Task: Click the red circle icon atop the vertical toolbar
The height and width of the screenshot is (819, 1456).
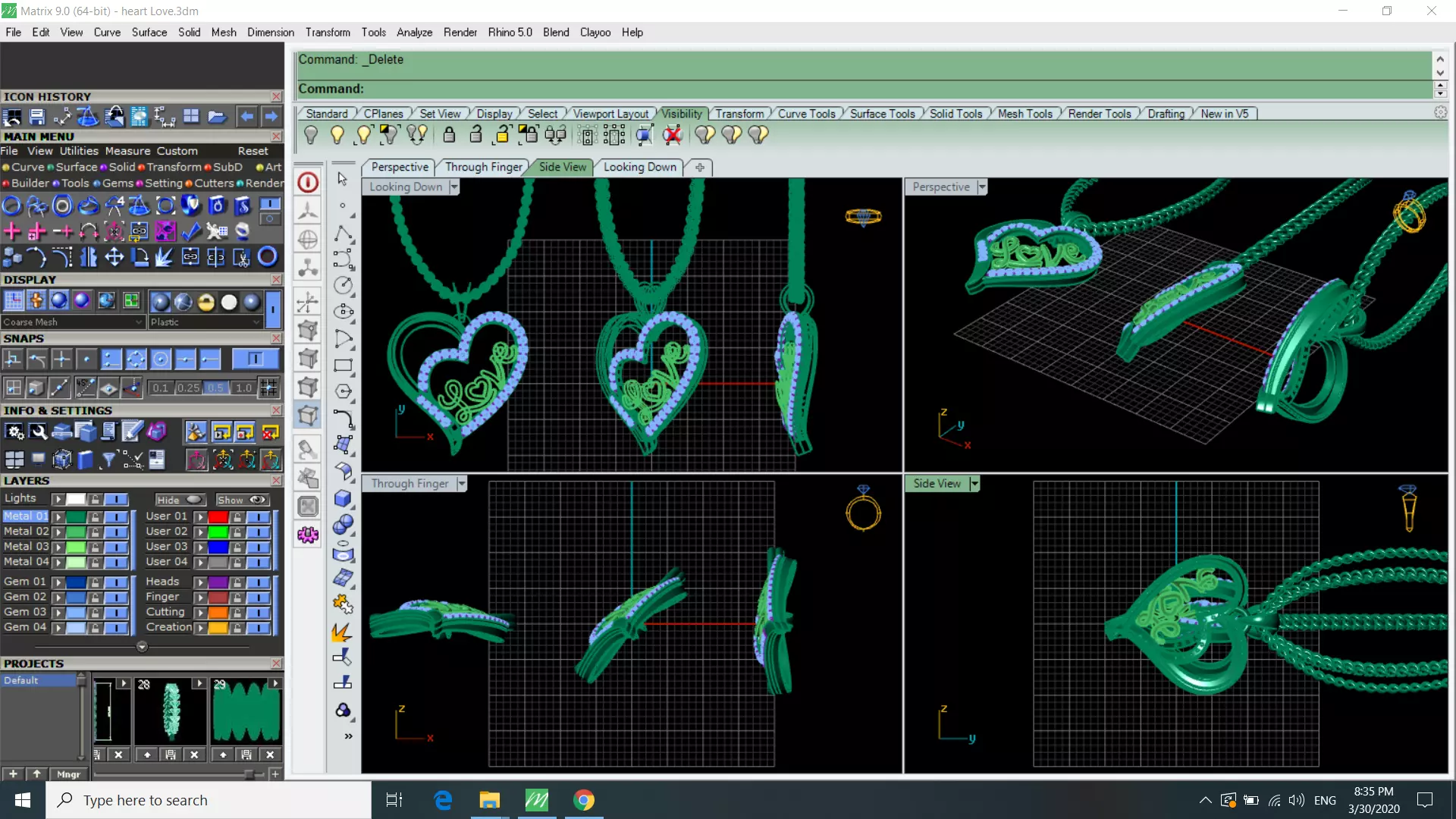Action: coord(308,183)
